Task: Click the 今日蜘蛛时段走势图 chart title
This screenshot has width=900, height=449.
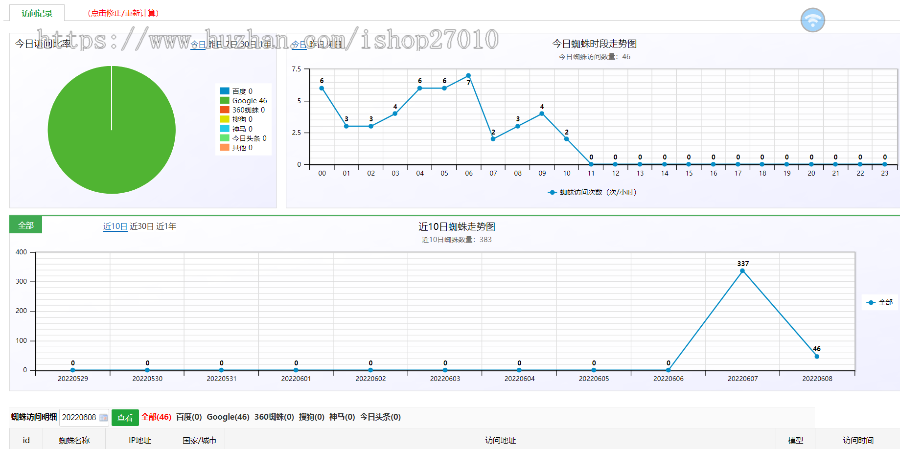Action: coord(594,44)
